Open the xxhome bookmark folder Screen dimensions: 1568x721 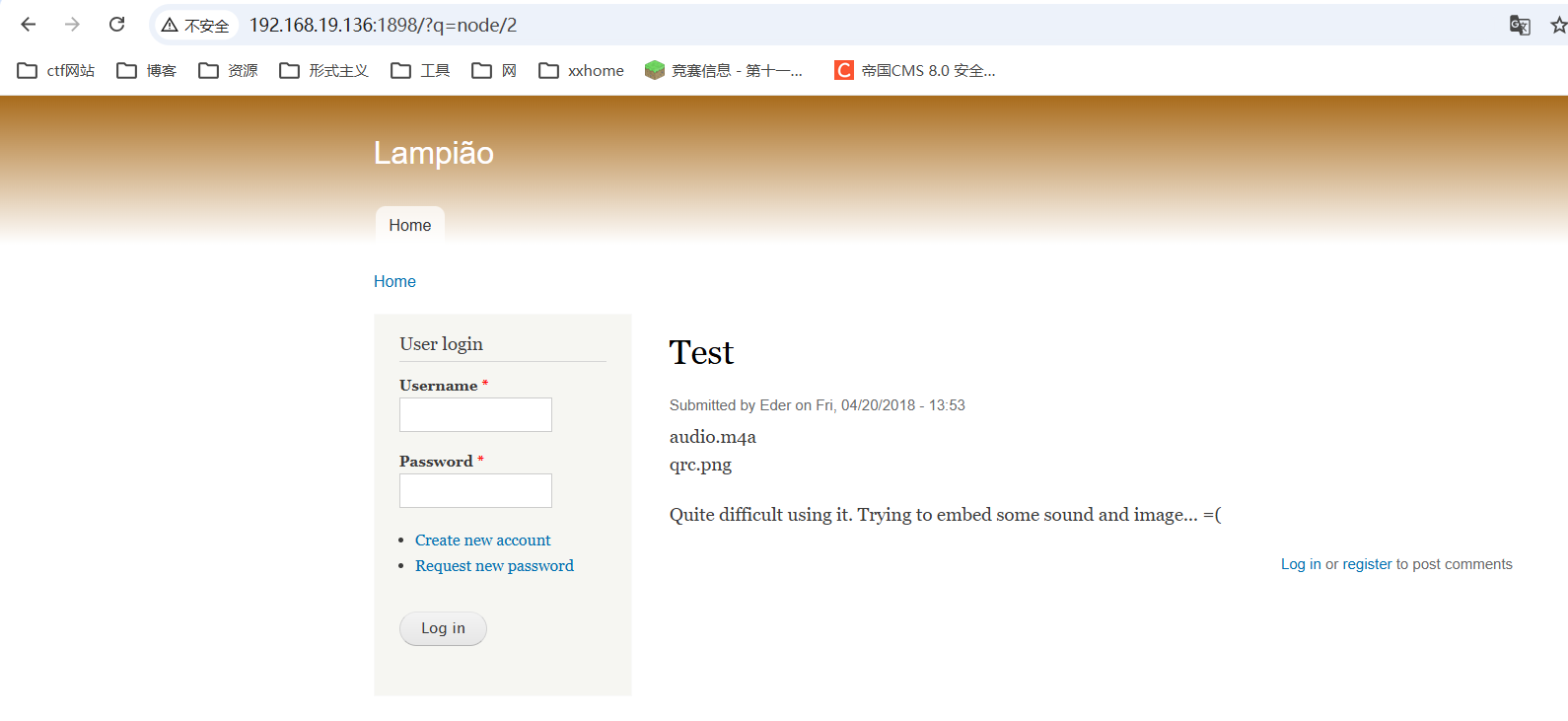pos(581,70)
